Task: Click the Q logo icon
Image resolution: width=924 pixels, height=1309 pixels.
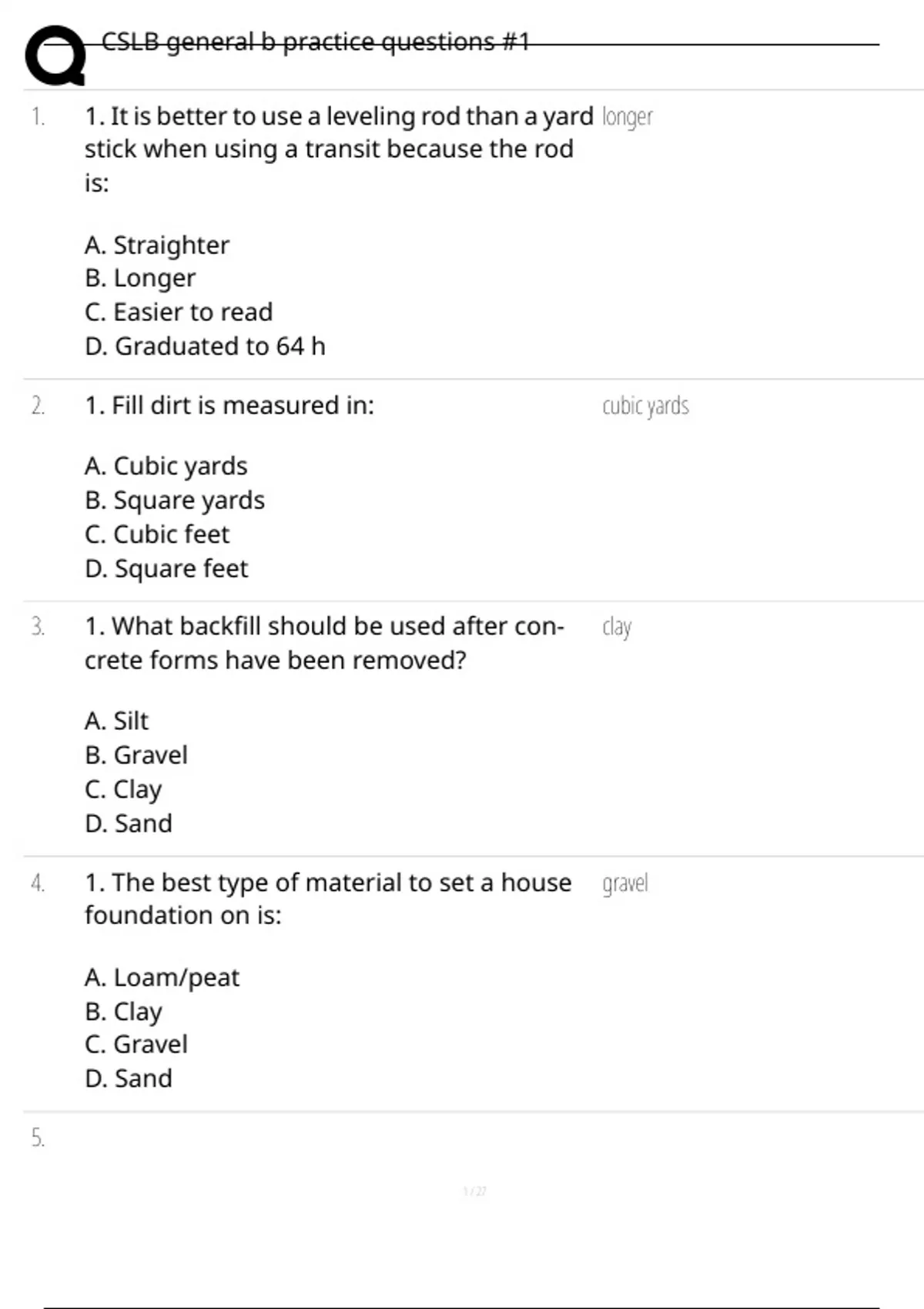Action: pos(55,55)
